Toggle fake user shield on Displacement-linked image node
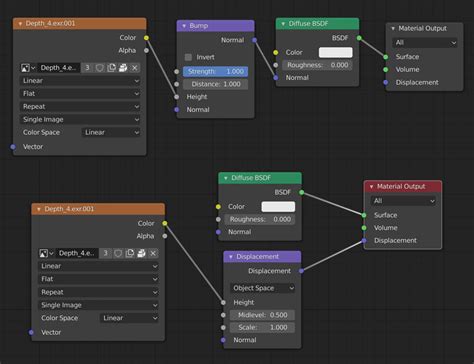474x364 pixels. click(118, 253)
